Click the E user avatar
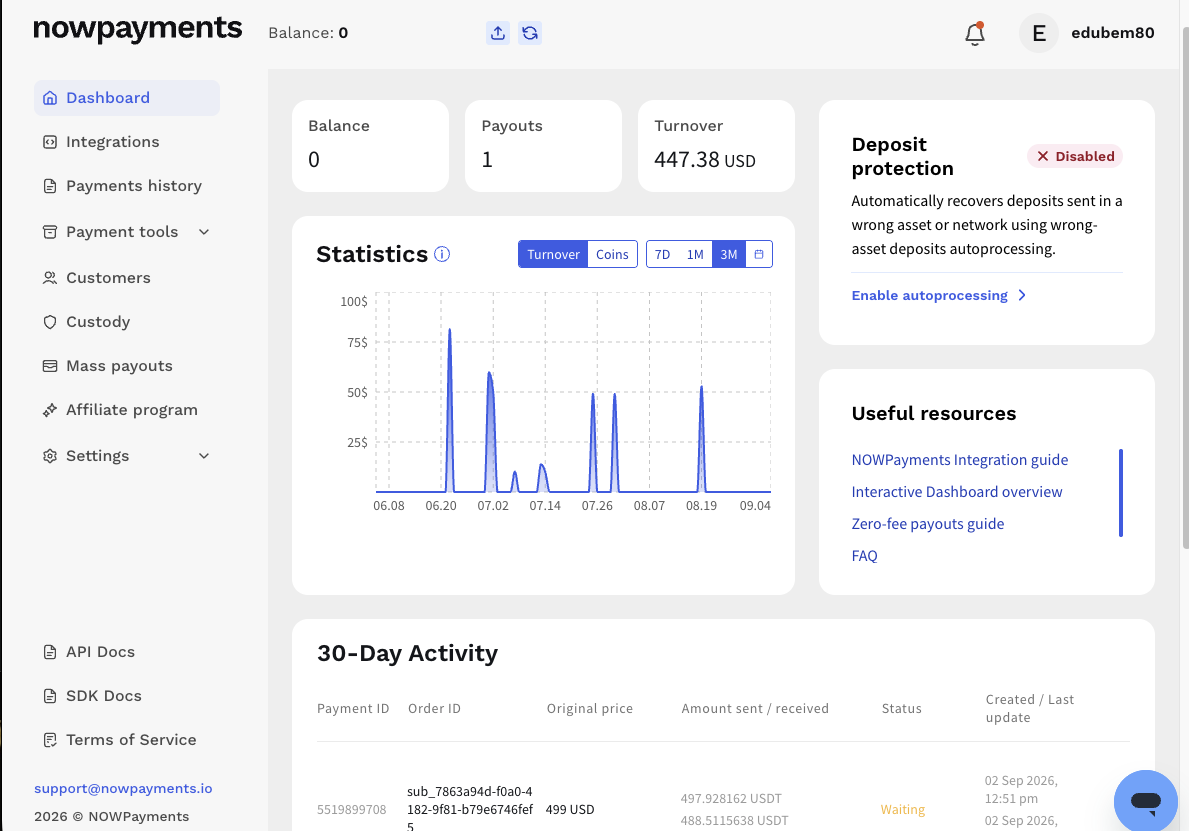 coord(1039,33)
